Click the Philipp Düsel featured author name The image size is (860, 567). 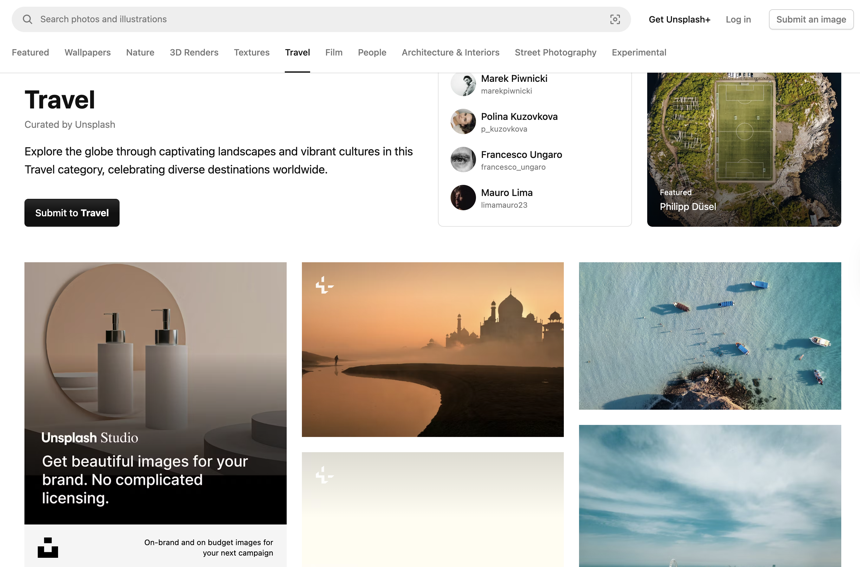(x=687, y=207)
